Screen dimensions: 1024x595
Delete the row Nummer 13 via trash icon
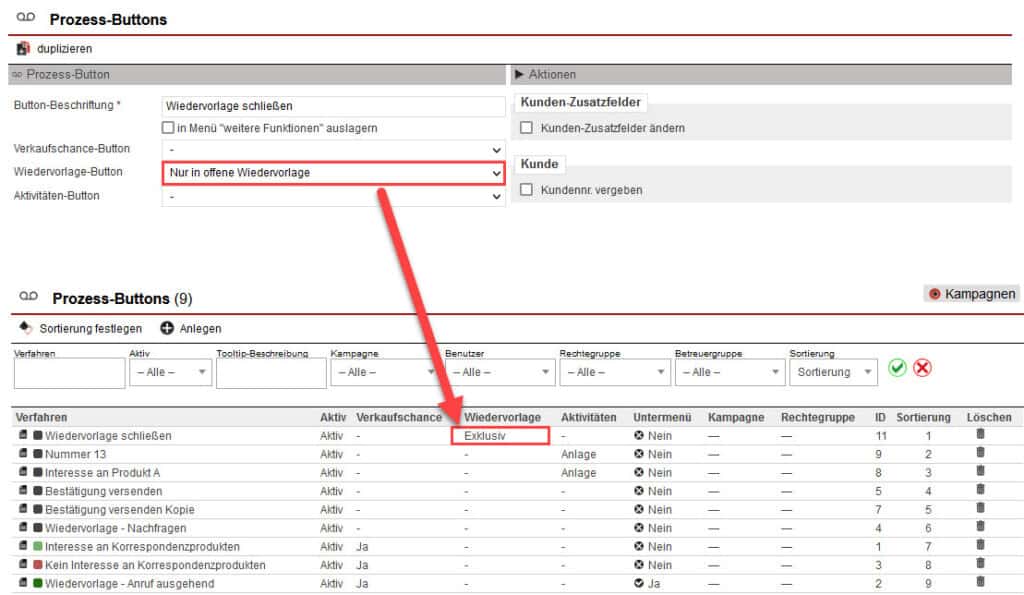pyautogui.click(x=979, y=453)
